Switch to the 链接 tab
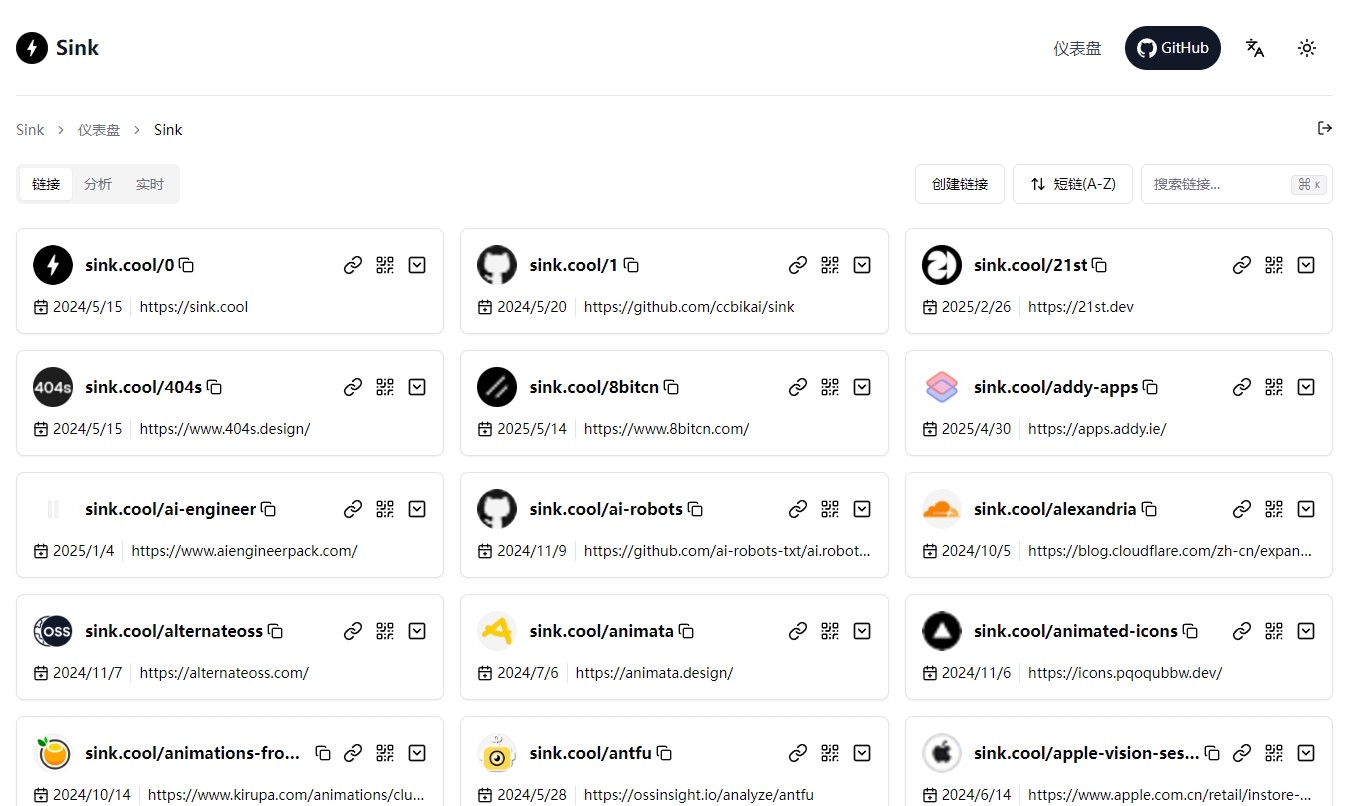 coord(46,184)
